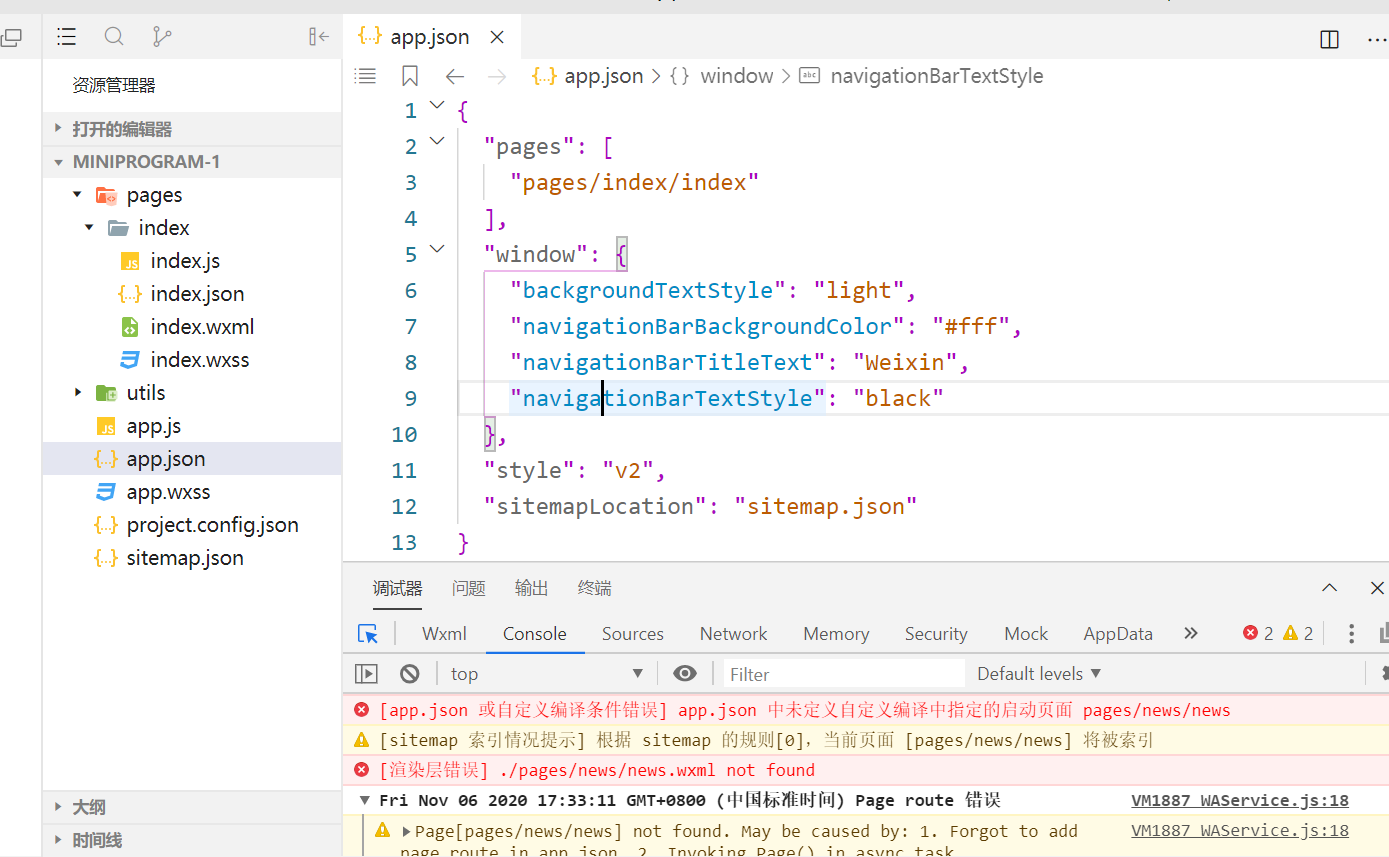This screenshot has height=857, width=1389.
Task: Show more devtools tabs chevron
Action: click(x=1190, y=633)
